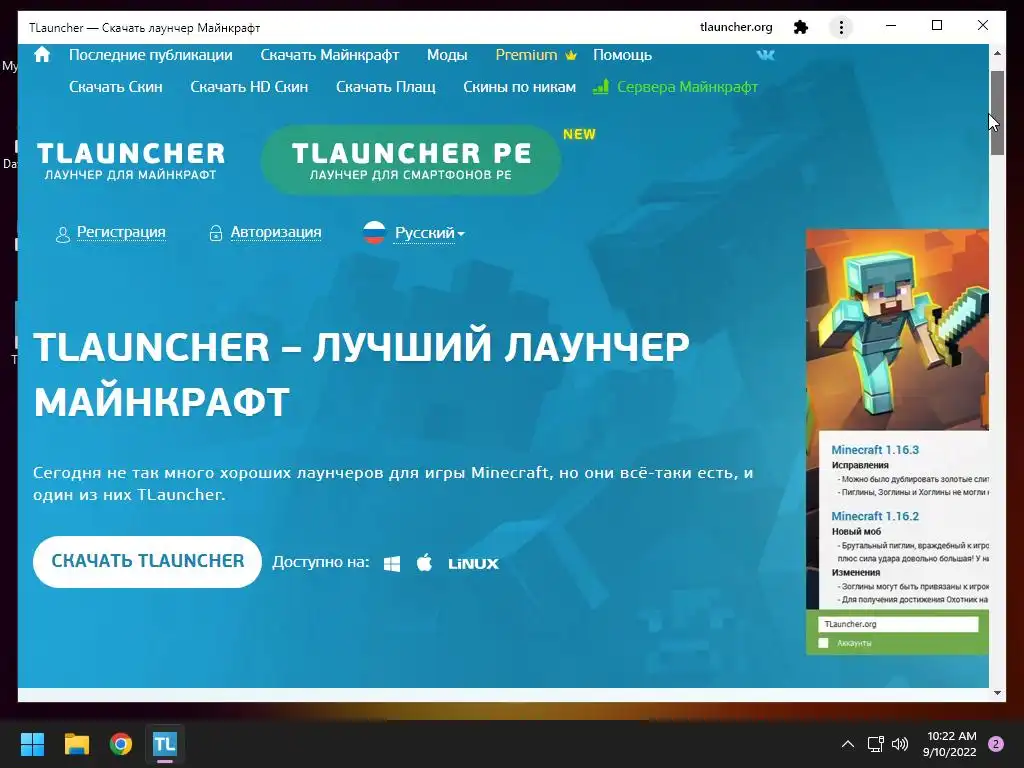Click the TLauncher logo
The height and width of the screenshot is (768, 1024).
click(131, 161)
